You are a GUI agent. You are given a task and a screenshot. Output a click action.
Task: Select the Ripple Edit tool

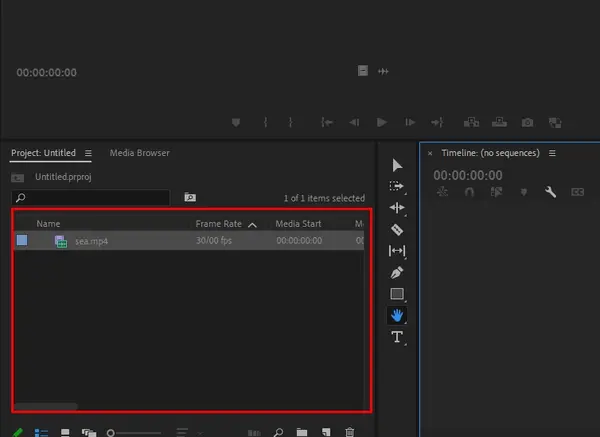click(397, 207)
